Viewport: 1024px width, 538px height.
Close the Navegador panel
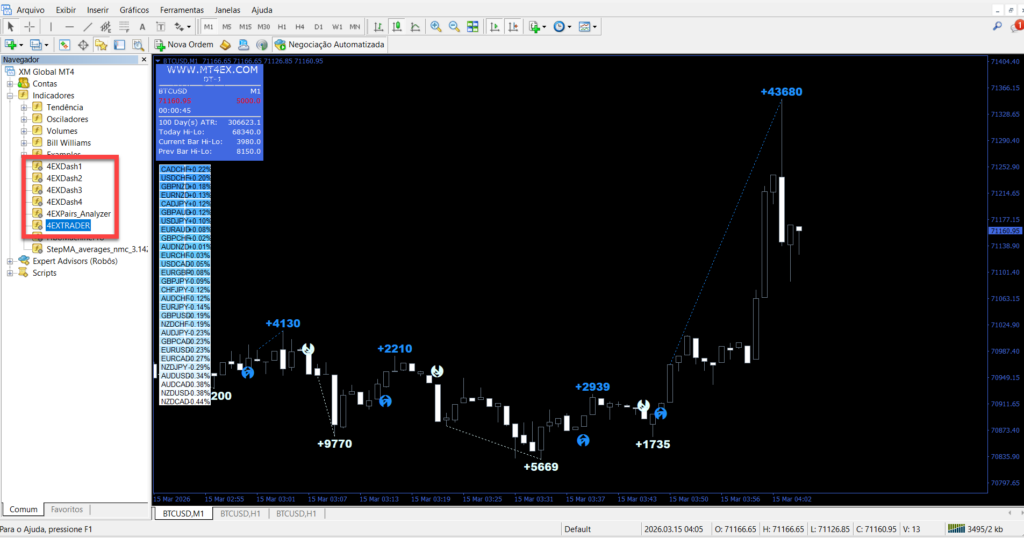[144, 59]
